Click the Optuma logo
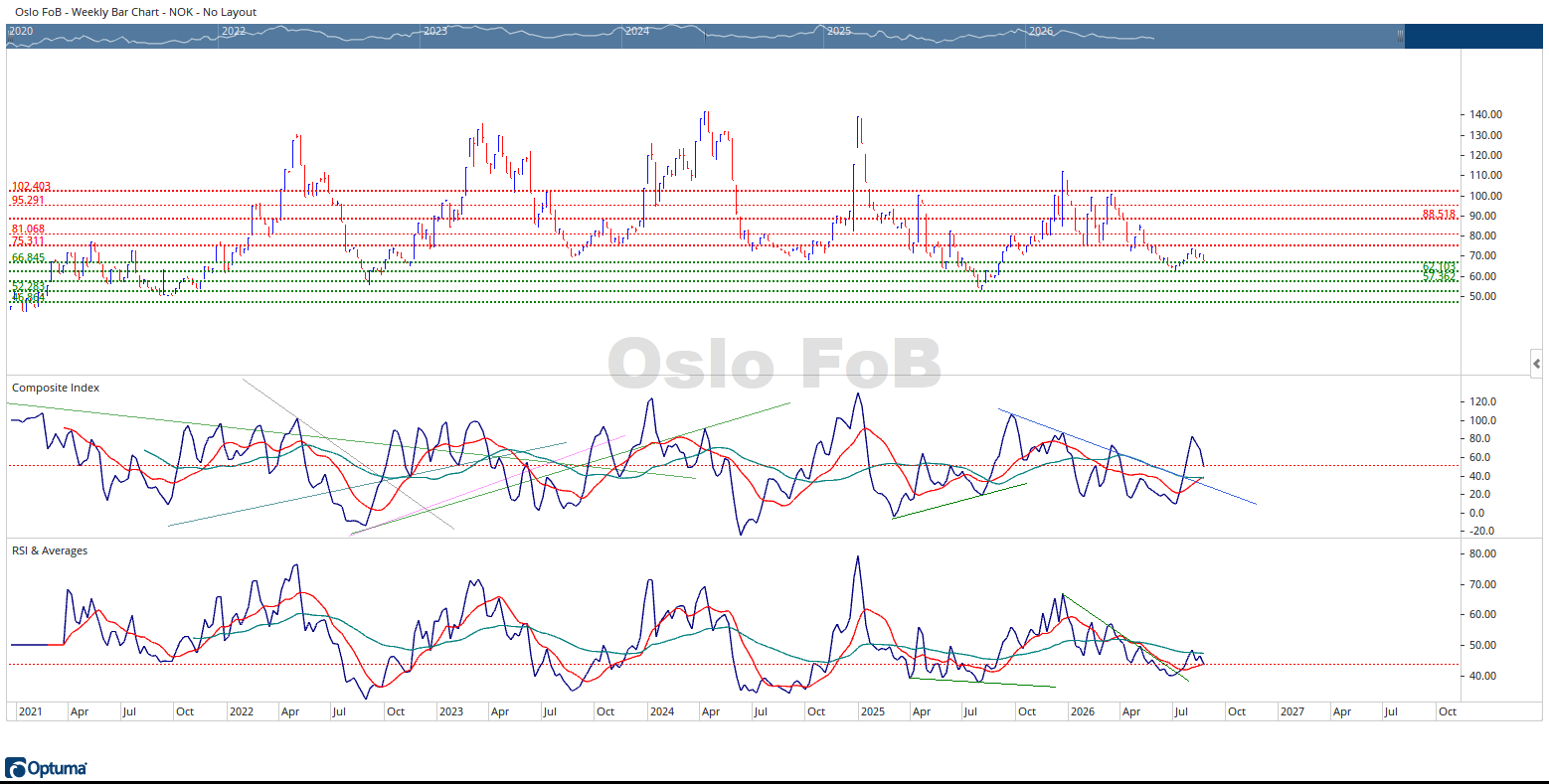1549x784 pixels. 46,768
